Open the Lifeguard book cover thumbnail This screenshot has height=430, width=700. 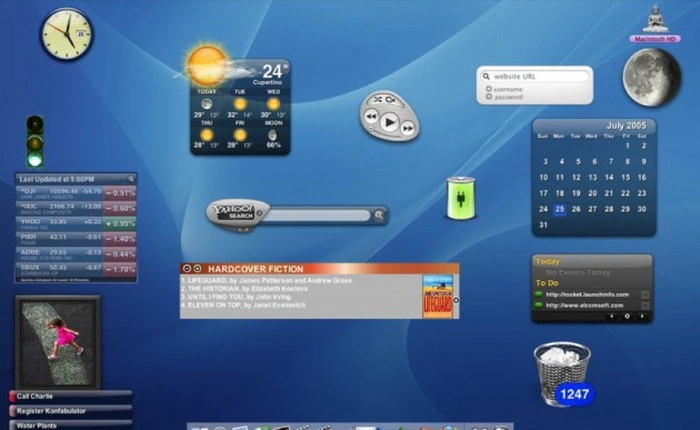click(x=438, y=296)
